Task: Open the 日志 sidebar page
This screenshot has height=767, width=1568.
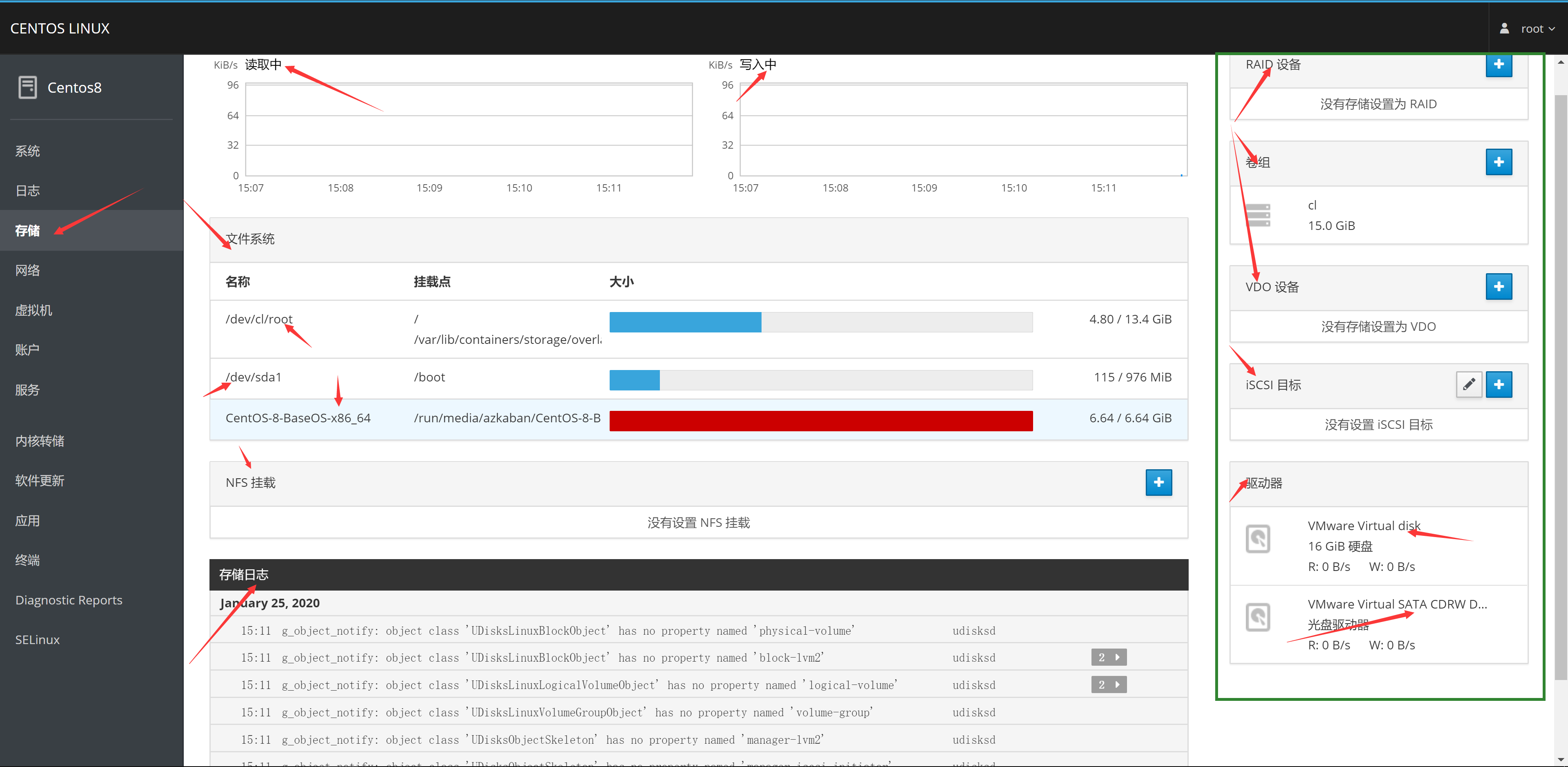Action: pos(91,191)
